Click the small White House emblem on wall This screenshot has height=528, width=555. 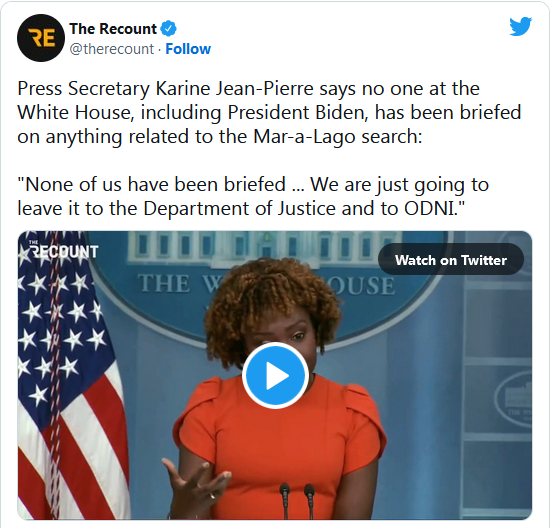[513, 399]
